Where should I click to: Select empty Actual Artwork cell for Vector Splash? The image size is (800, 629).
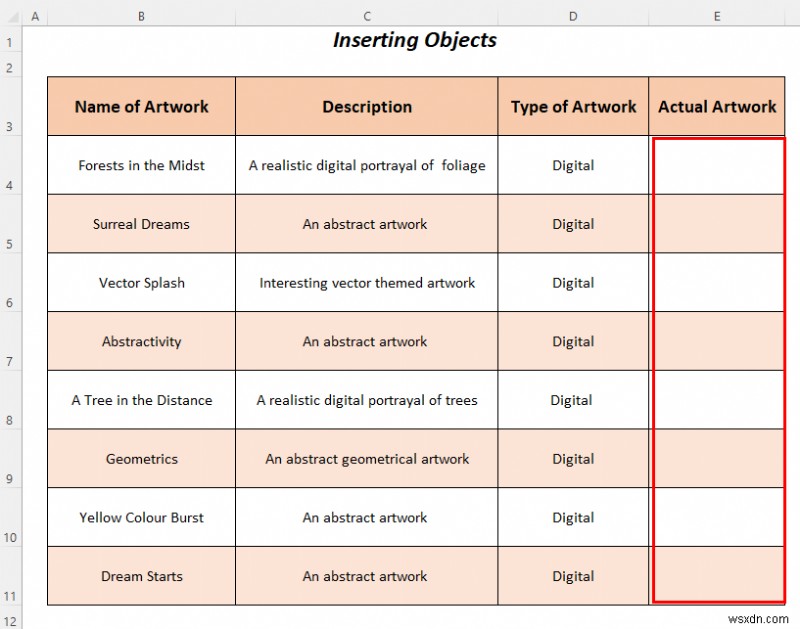(717, 282)
